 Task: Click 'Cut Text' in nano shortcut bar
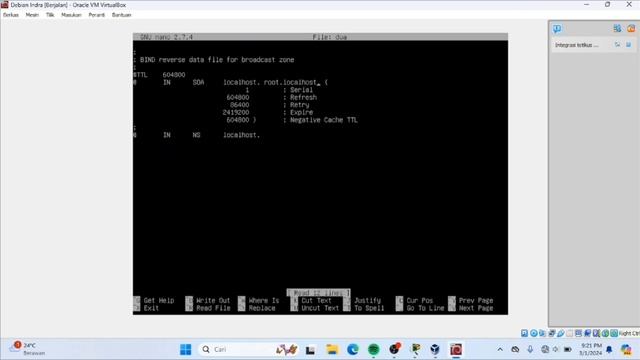[x=316, y=300]
